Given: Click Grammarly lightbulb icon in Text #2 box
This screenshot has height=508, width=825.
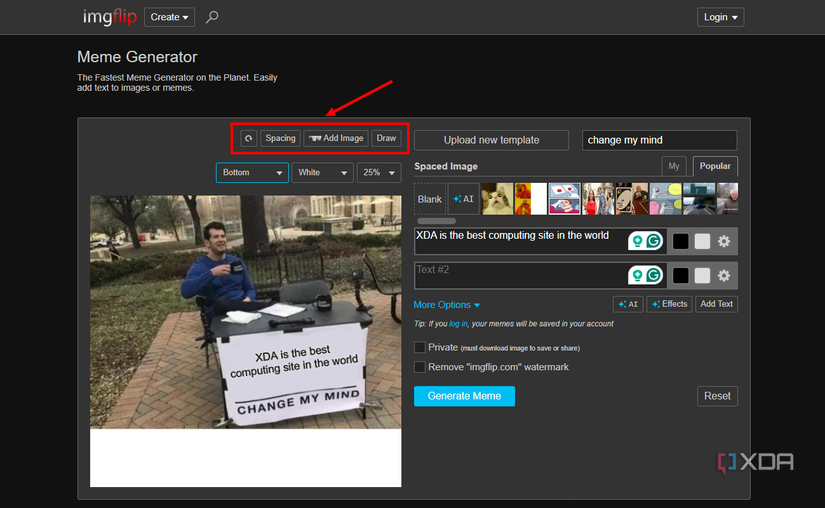Looking at the screenshot, I should pos(637,275).
